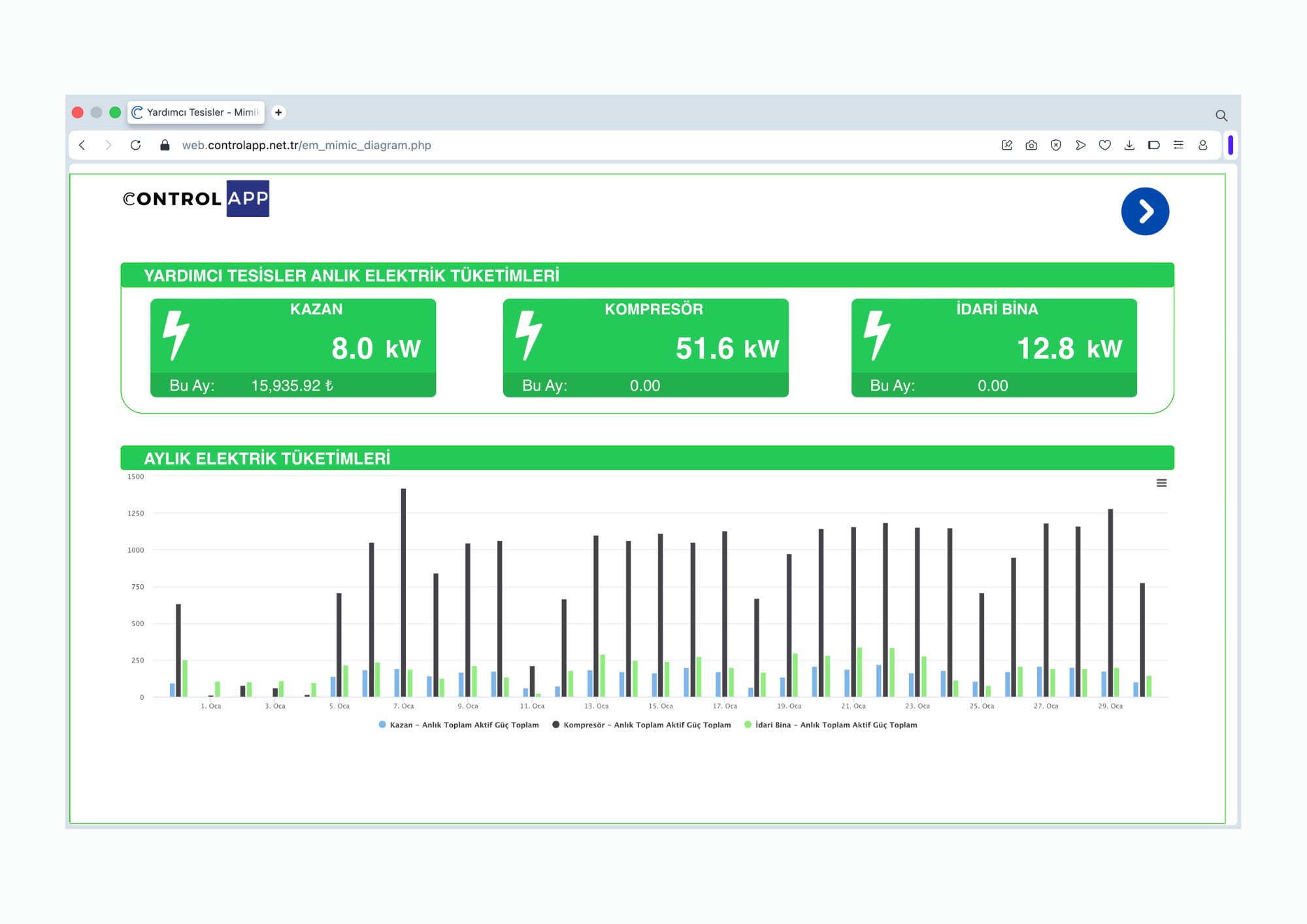Image resolution: width=1307 pixels, height=924 pixels.
Task: Click the browser back arrow
Action: (x=82, y=145)
